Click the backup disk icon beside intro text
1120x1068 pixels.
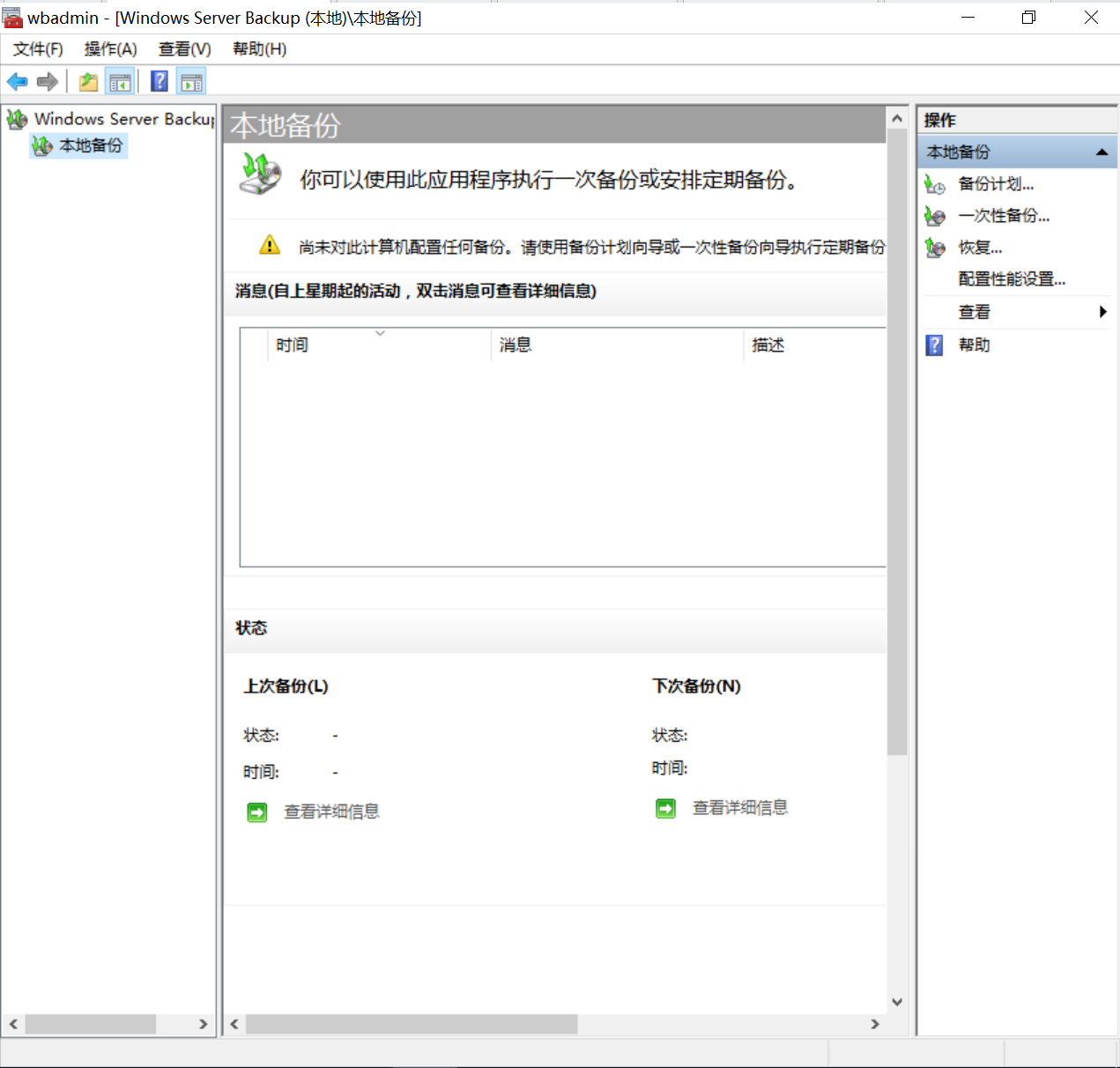click(x=261, y=174)
